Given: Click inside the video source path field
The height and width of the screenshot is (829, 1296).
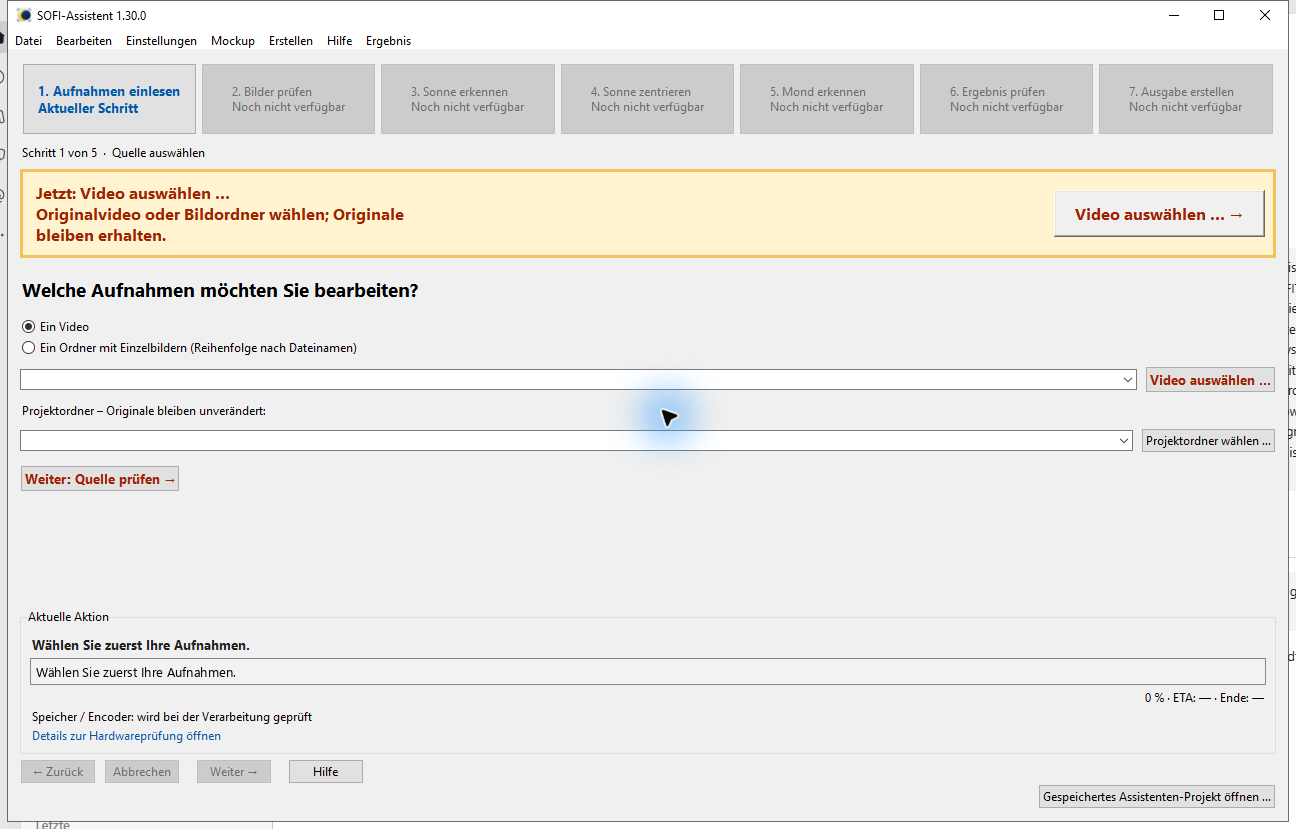Looking at the screenshot, I should pos(570,380).
